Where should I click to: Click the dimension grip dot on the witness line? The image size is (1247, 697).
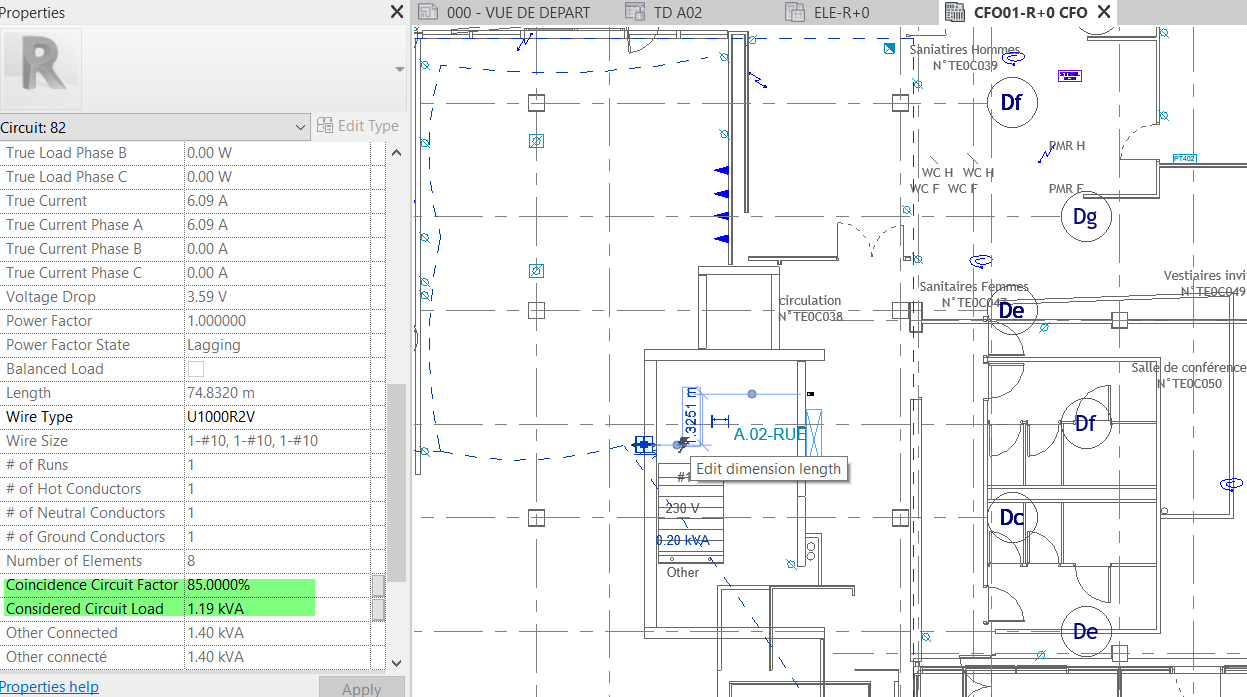[x=751, y=393]
